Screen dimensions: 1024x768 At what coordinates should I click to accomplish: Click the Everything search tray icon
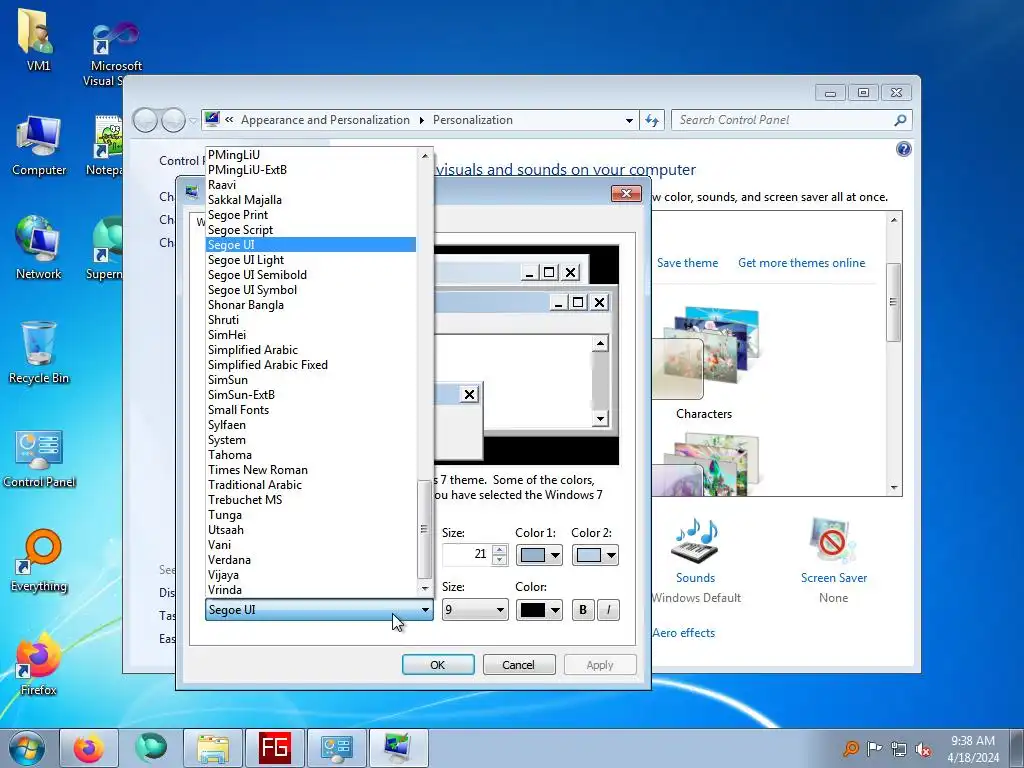pos(850,748)
